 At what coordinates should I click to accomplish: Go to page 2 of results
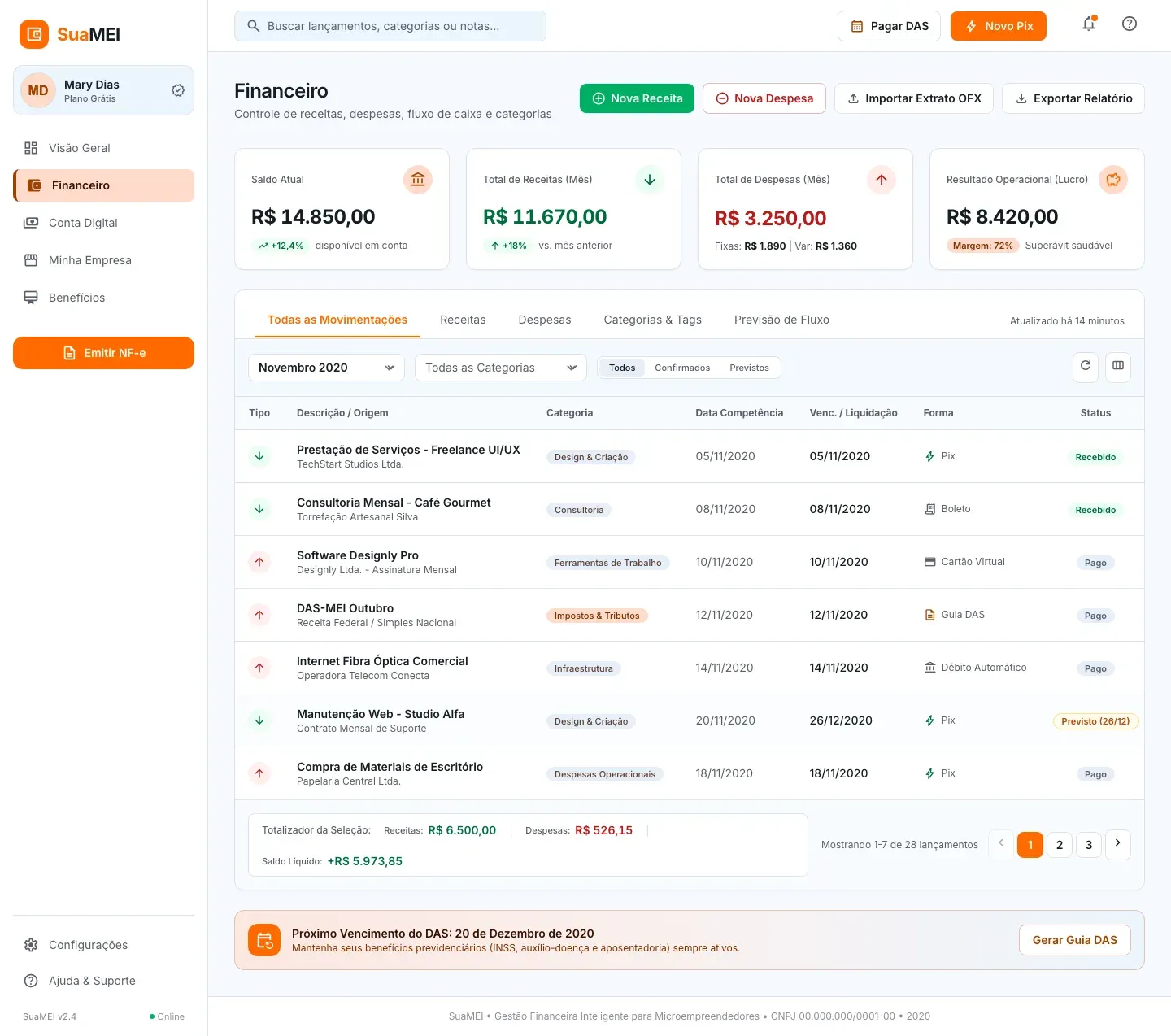click(x=1060, y=845)
